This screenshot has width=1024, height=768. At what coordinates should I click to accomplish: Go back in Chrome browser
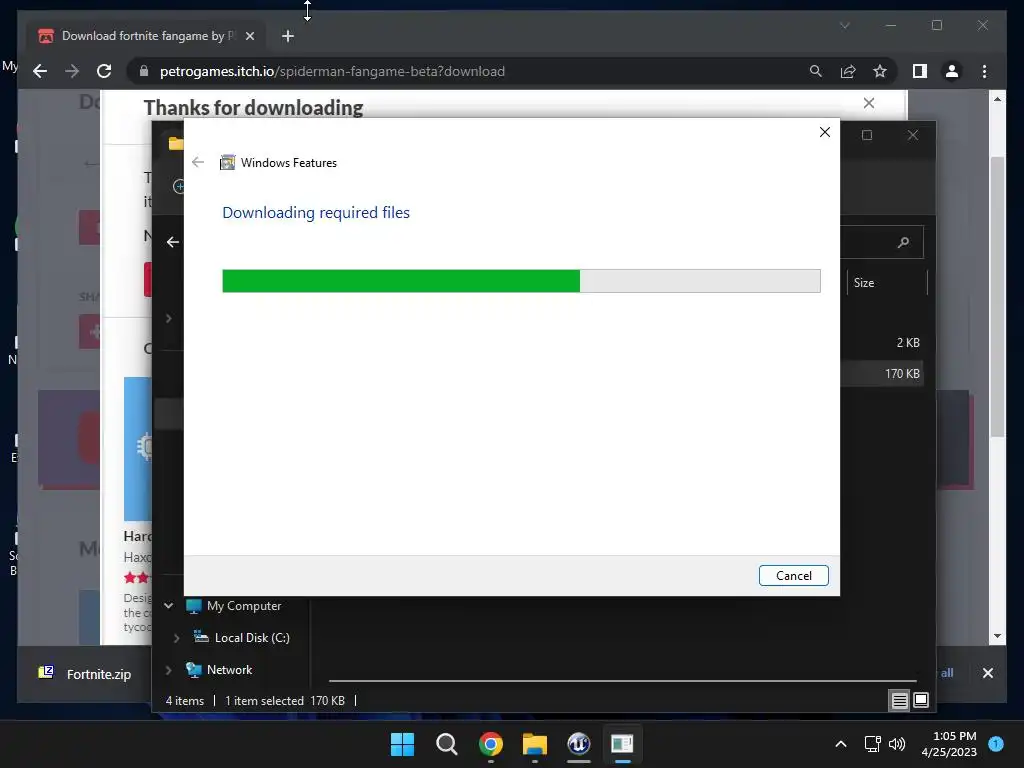40,71
